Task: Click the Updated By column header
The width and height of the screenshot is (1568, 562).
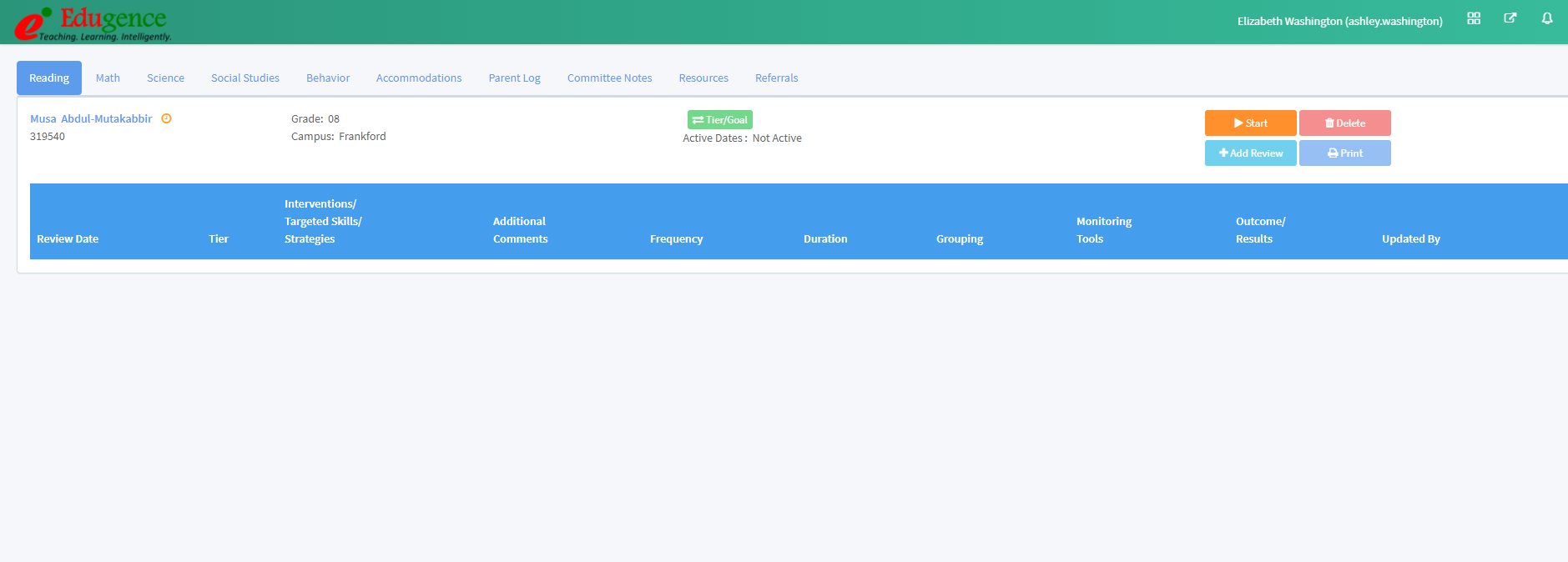Action: click(x=1411, y=239)
